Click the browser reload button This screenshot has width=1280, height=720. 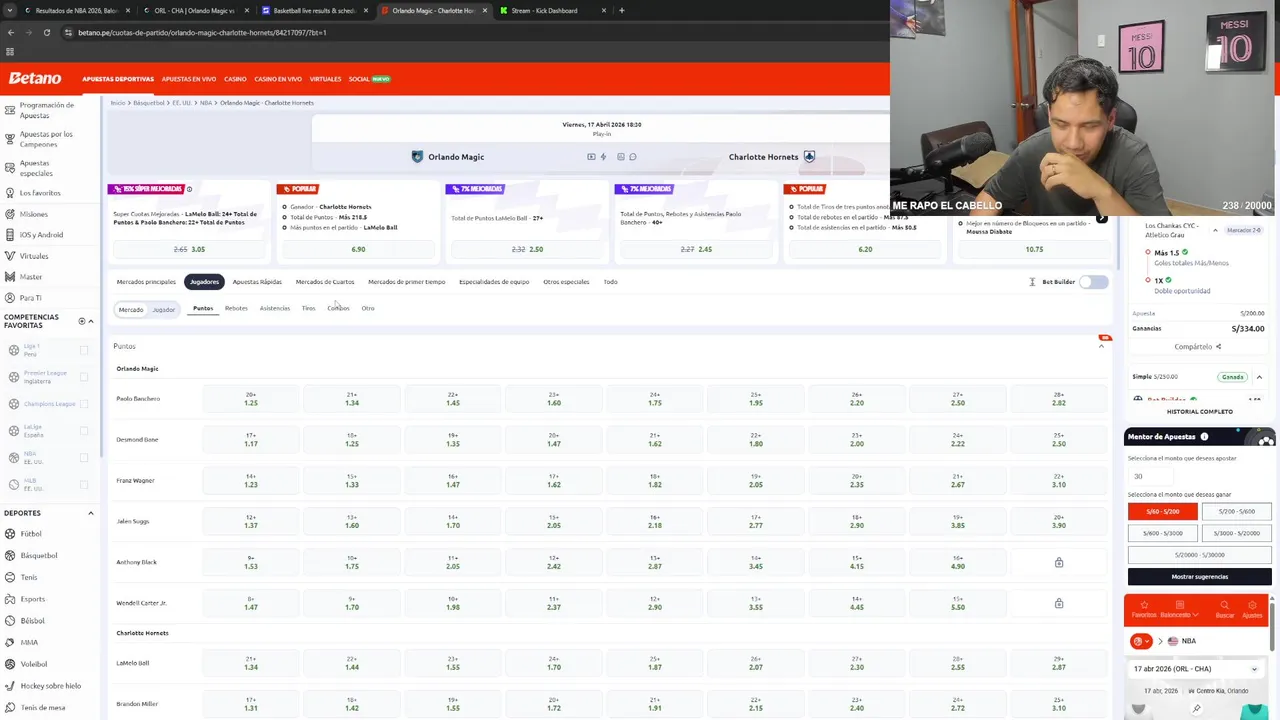[46, 32]
